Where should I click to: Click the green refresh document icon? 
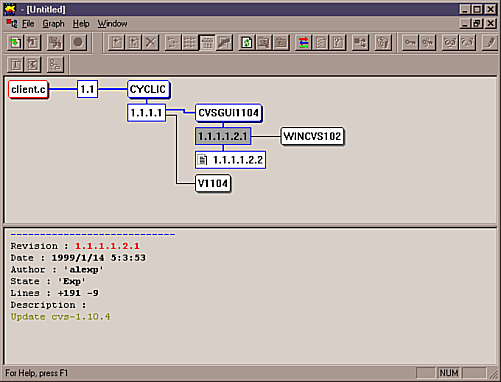[x=247, y=43]
